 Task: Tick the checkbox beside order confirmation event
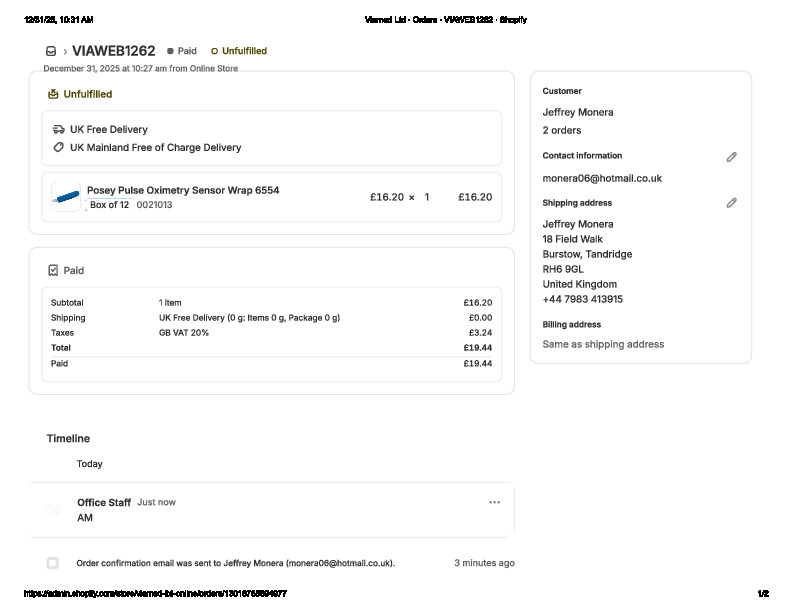tap(53, 563)
